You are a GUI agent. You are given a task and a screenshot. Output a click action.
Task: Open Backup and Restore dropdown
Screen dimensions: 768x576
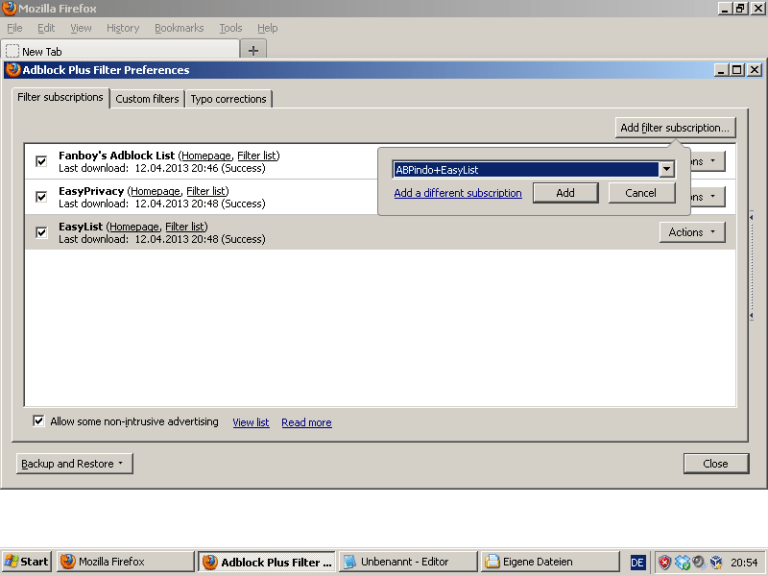point(74,464)
